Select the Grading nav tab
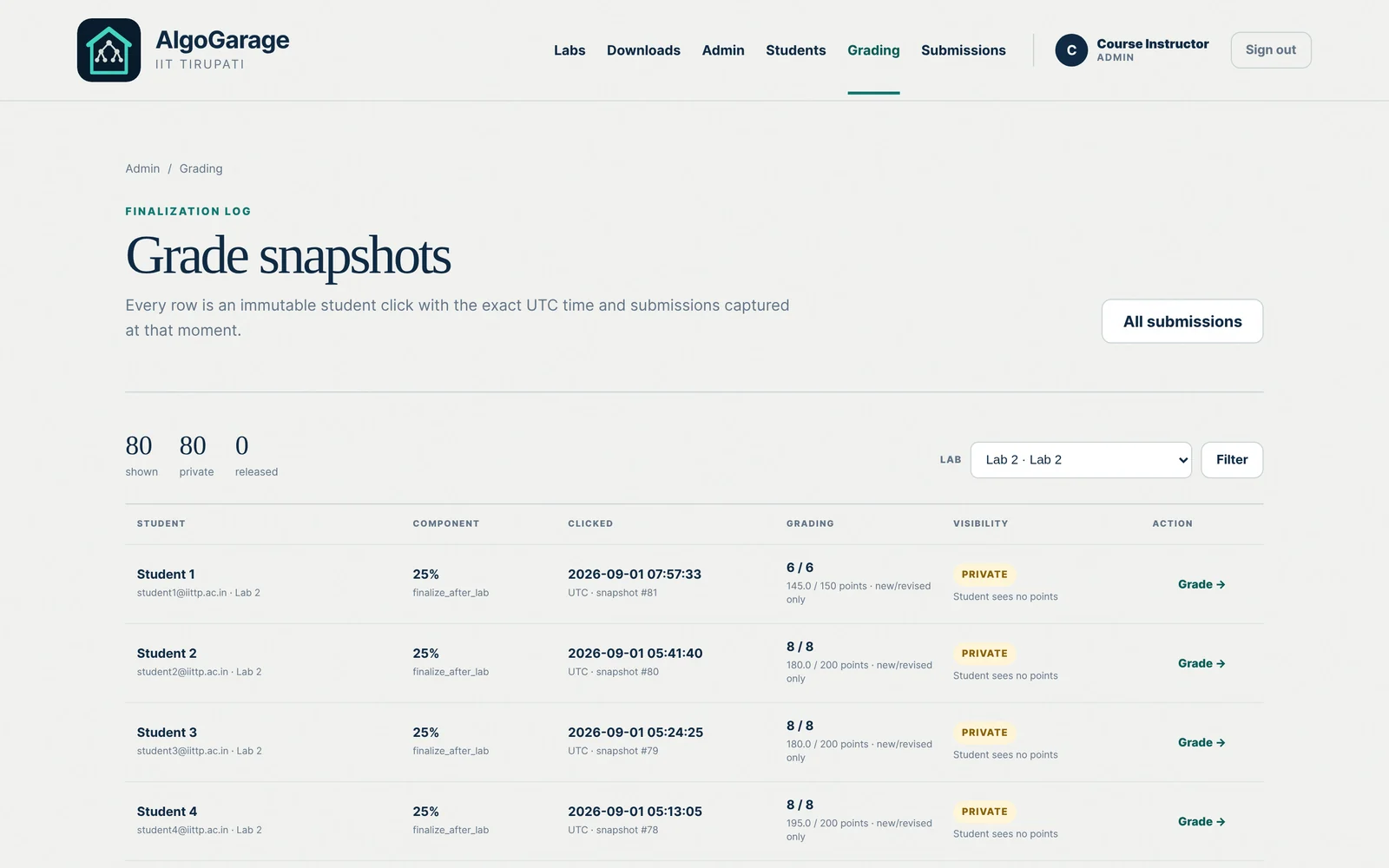Screen dimensions: 1389x868 (873, 50)
